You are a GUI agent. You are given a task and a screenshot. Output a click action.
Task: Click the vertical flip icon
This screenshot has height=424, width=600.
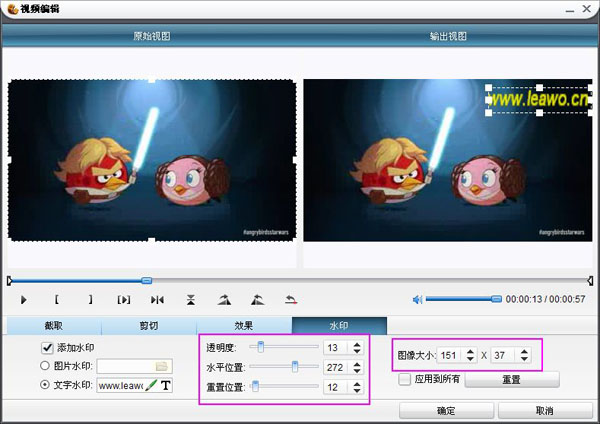tap(191, 300)
